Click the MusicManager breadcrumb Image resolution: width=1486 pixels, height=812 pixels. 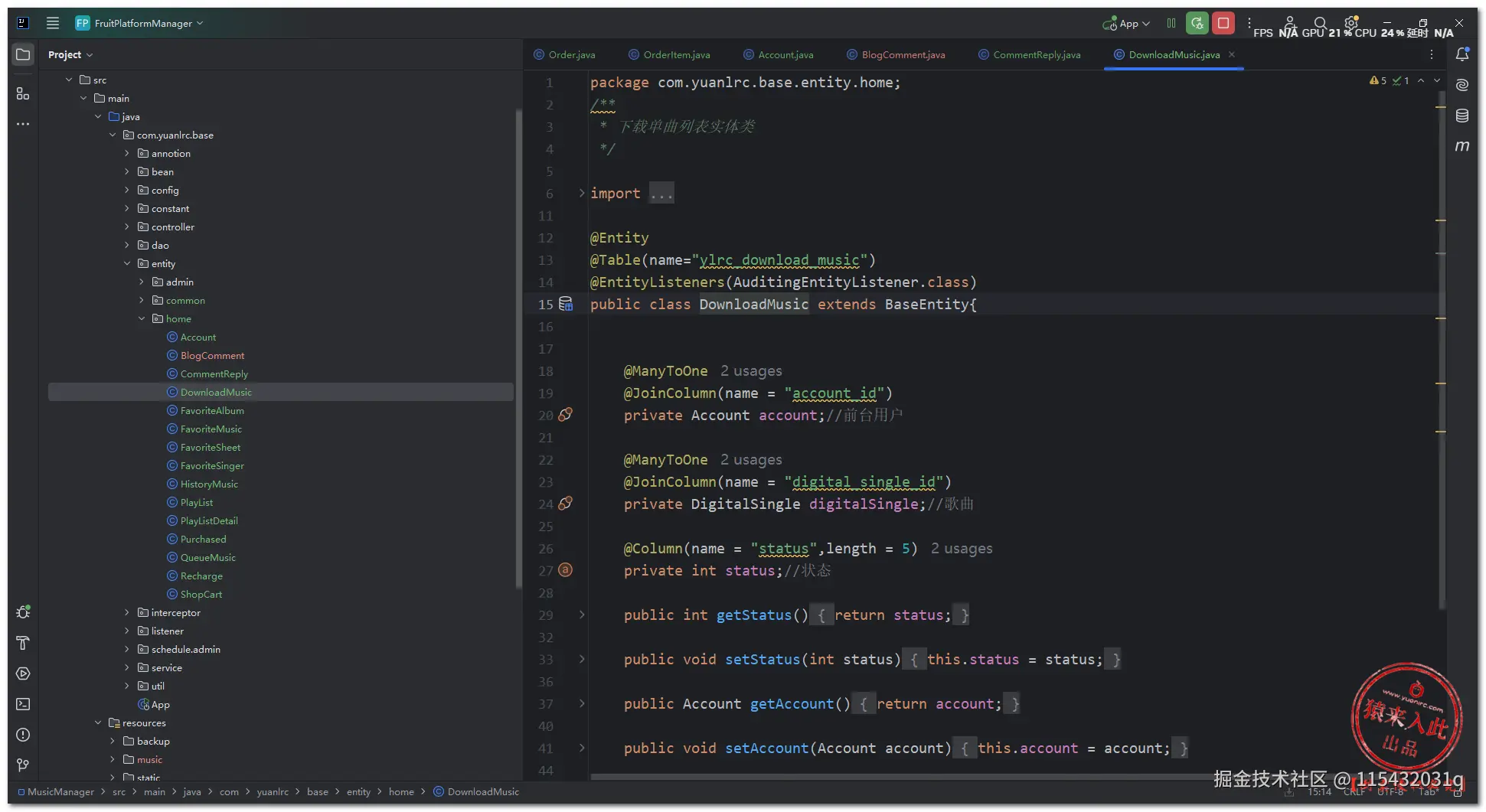(56, 792)
